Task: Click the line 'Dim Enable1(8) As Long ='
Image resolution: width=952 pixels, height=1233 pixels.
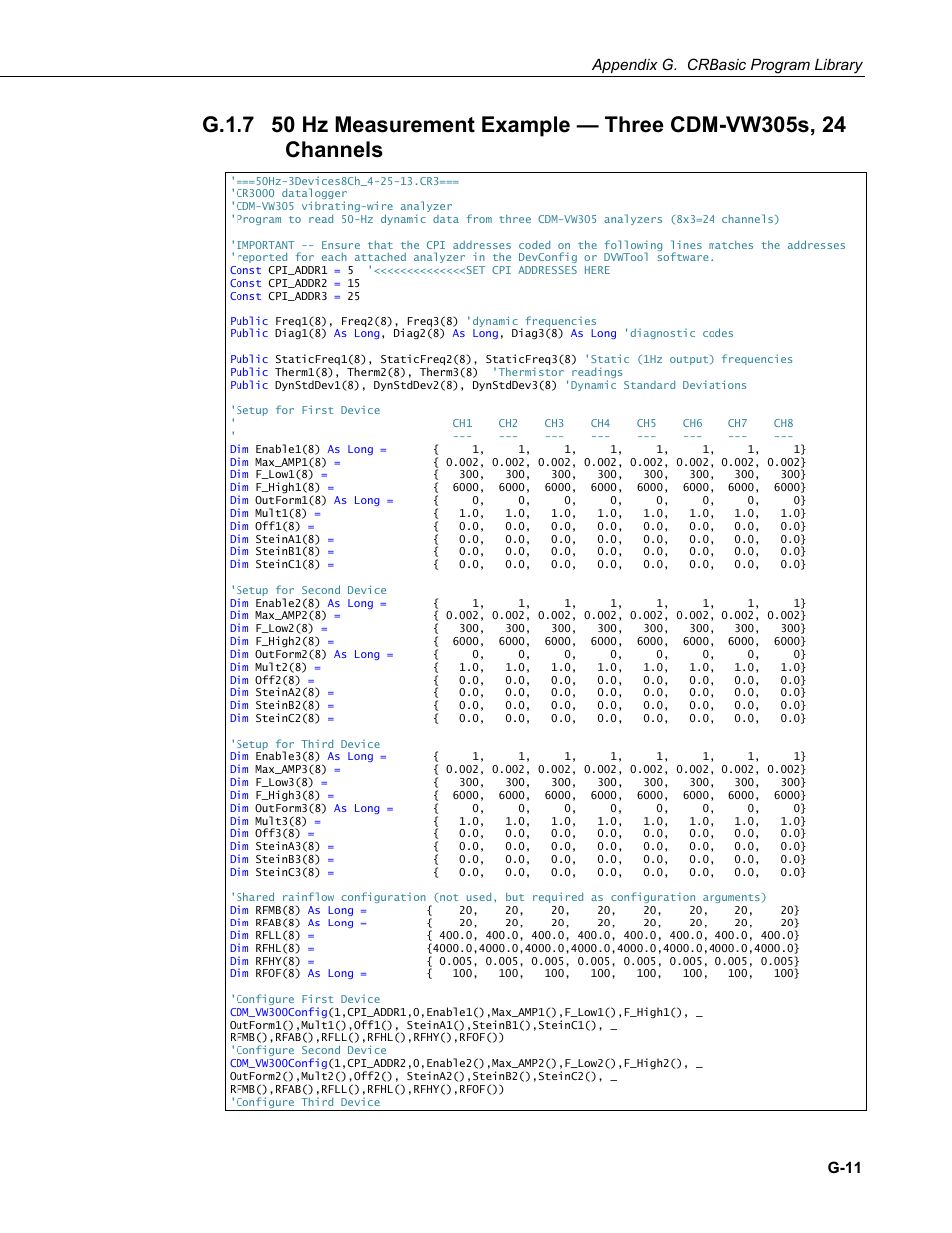Action: click(518, 450)
